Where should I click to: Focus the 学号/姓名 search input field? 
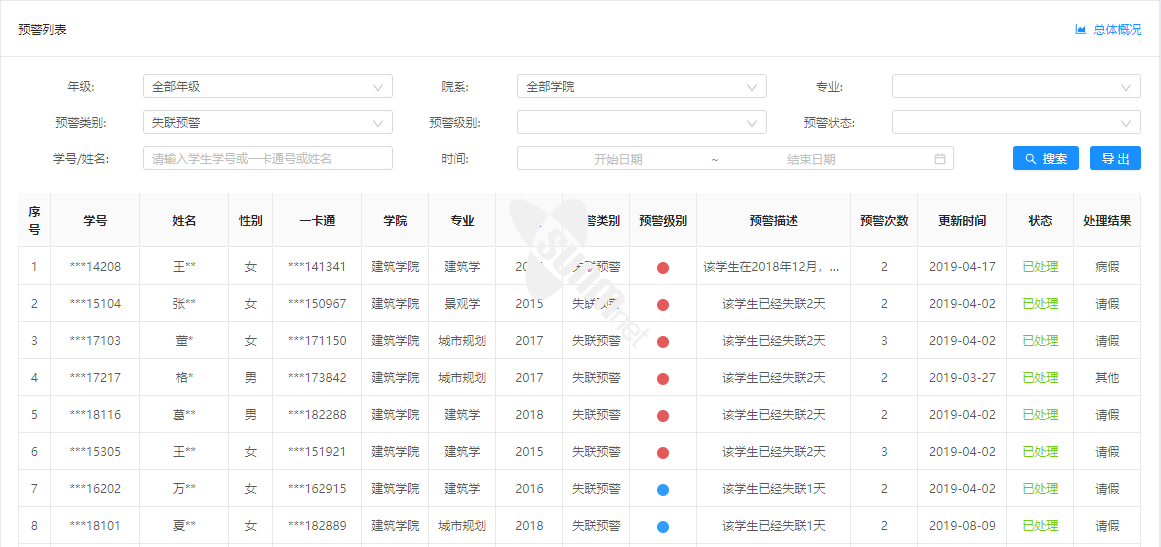[x=267, y=159]
